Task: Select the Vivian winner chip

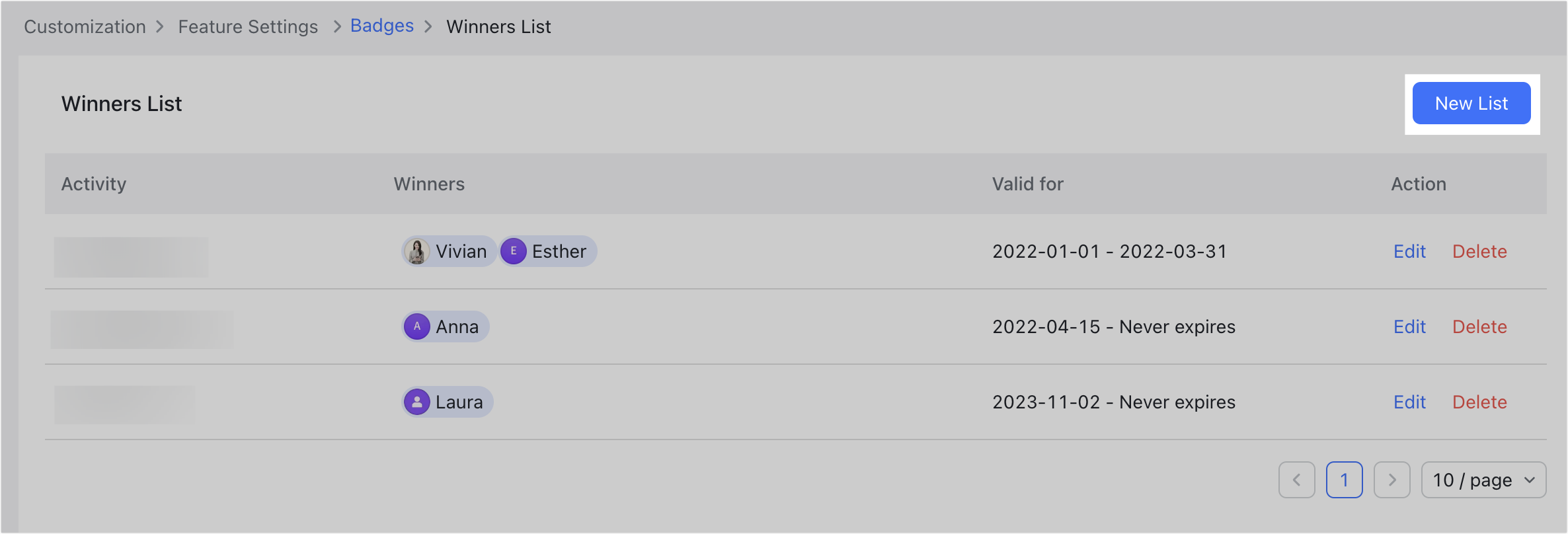Action: [449, 251]
